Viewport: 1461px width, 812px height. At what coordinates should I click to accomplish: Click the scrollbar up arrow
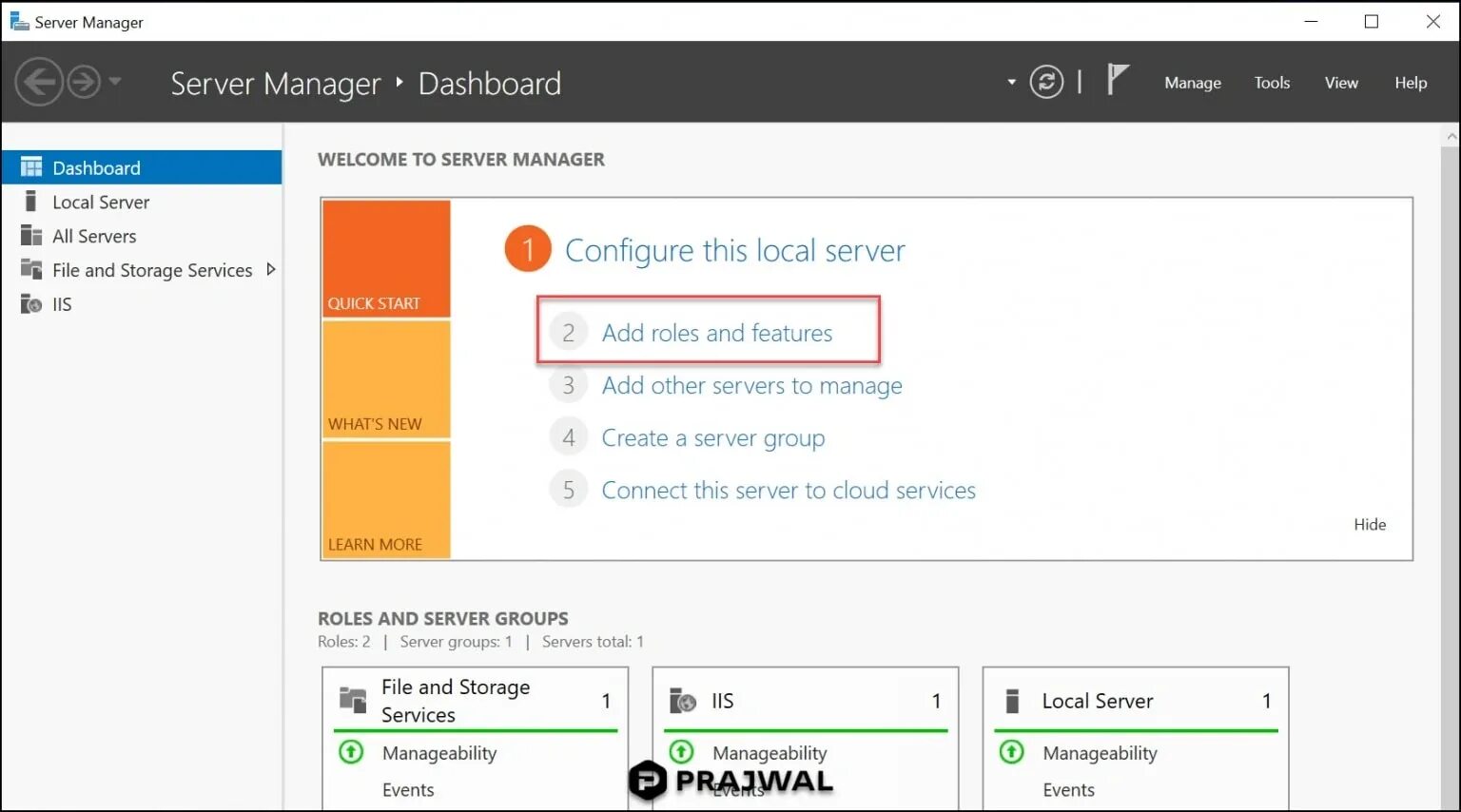pos(1451,137)
